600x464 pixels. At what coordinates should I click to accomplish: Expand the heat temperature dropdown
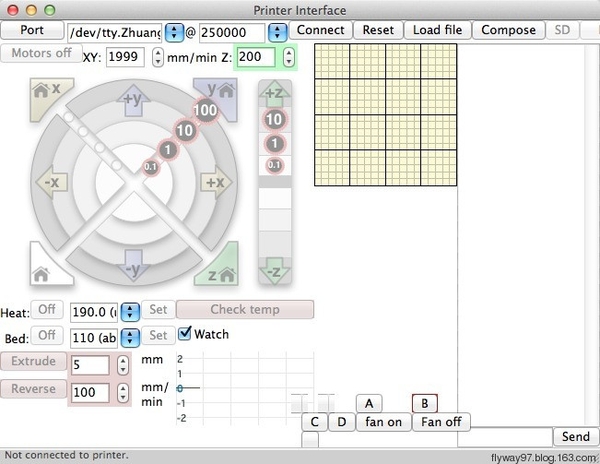click(130, 310)
